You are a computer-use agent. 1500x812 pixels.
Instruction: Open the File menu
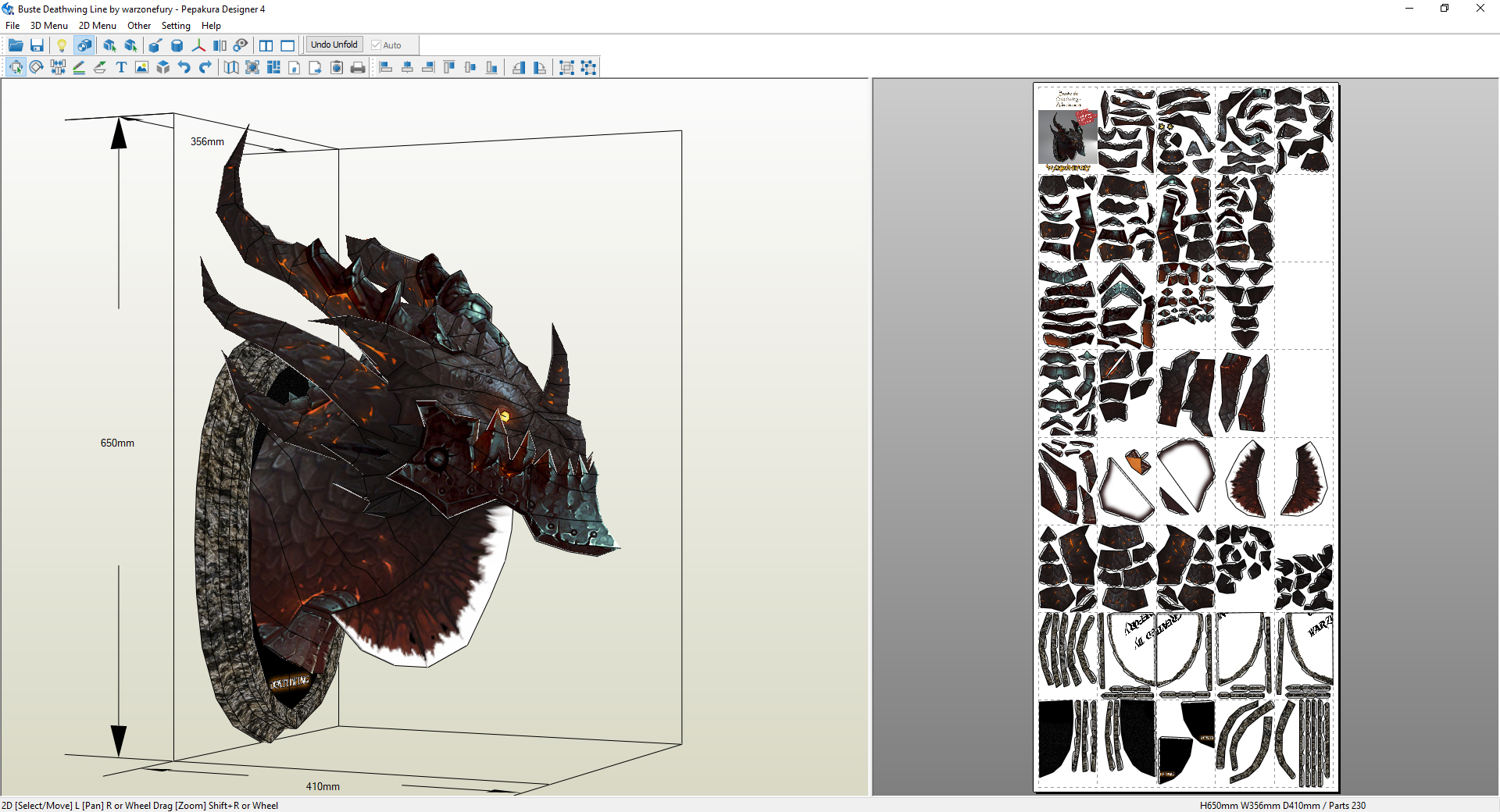12,26
